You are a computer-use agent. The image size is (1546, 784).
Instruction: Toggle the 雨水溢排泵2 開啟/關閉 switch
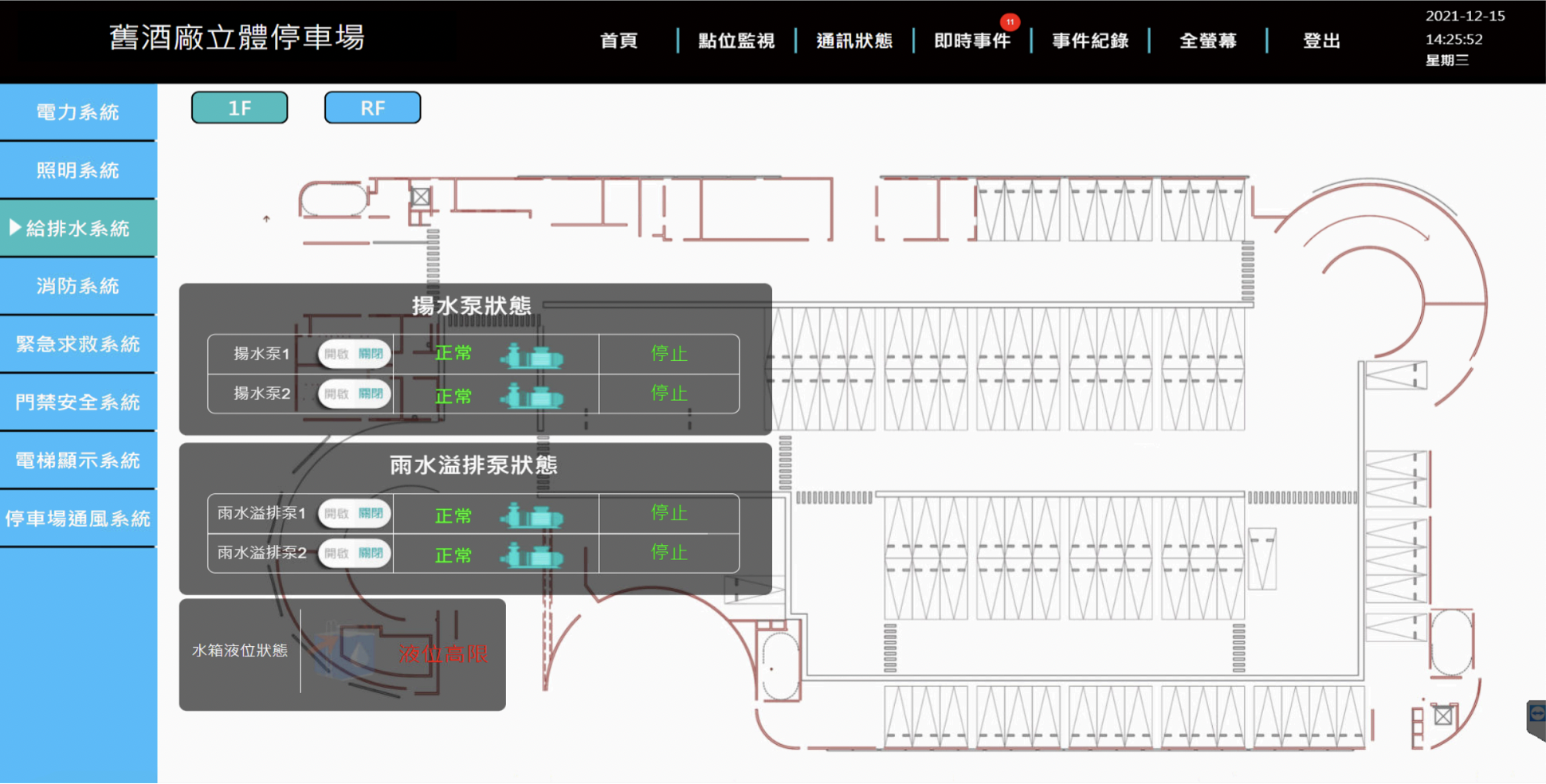pyautogui.click(x=355, y=553)
